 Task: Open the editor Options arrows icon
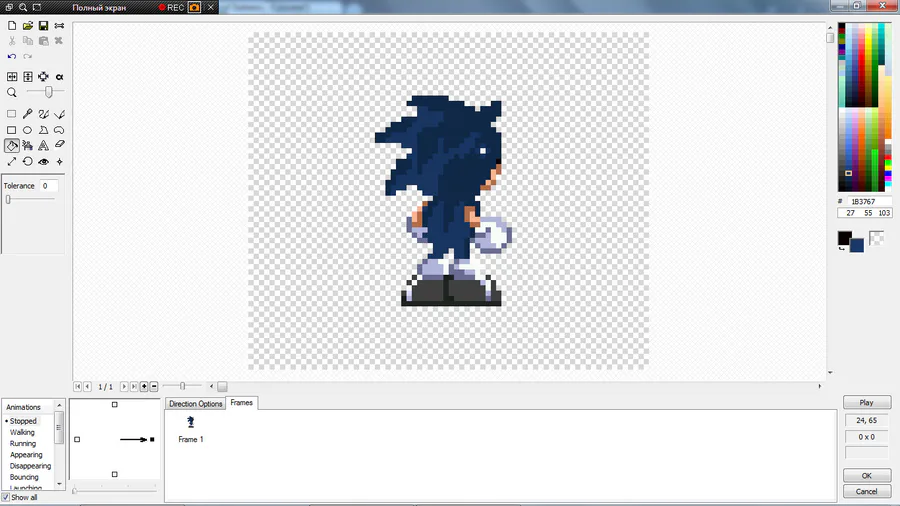pyautogui.click(x=59, y=26)
